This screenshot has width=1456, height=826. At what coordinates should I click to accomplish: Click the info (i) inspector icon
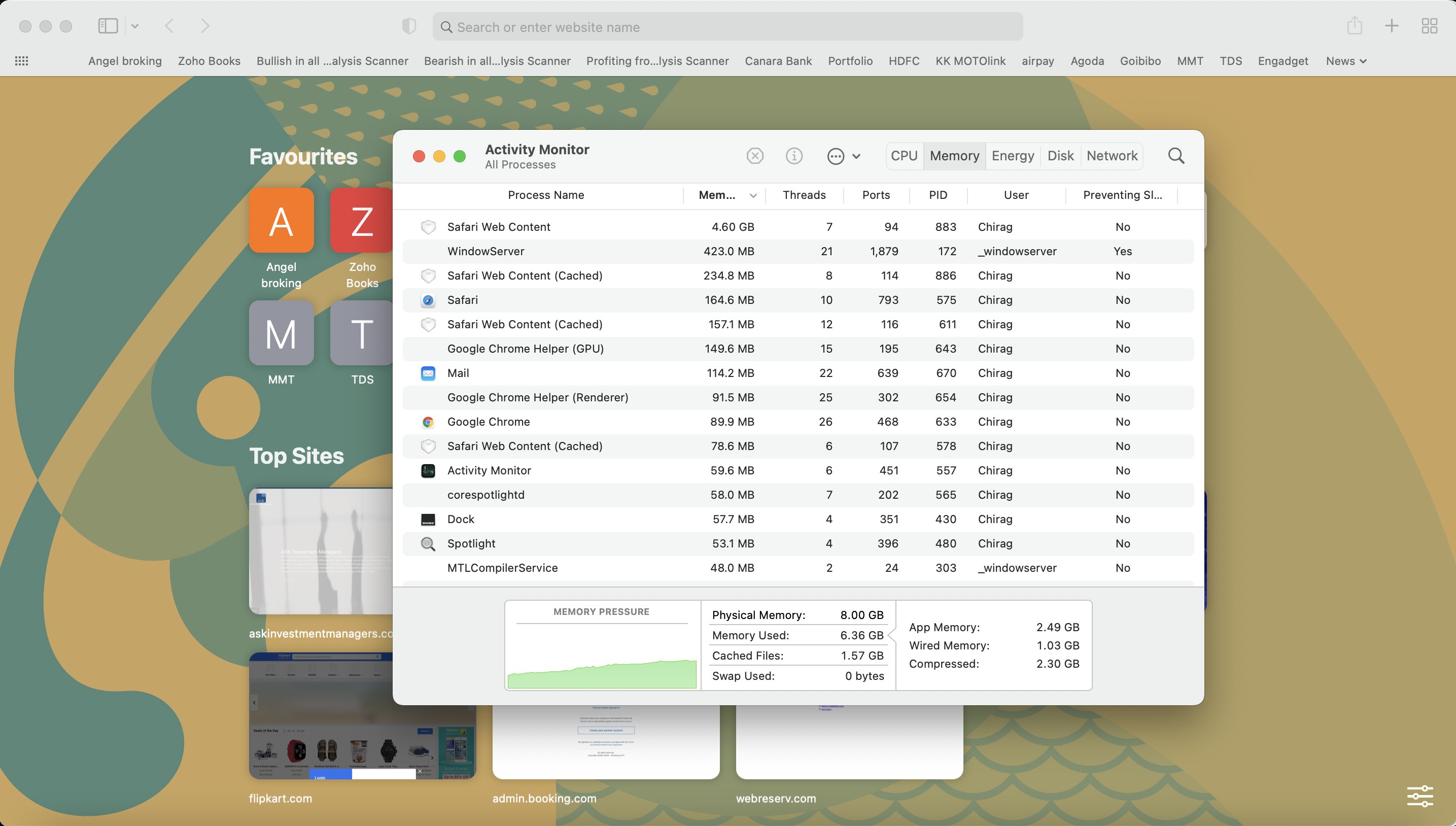[x=794, y=155]
